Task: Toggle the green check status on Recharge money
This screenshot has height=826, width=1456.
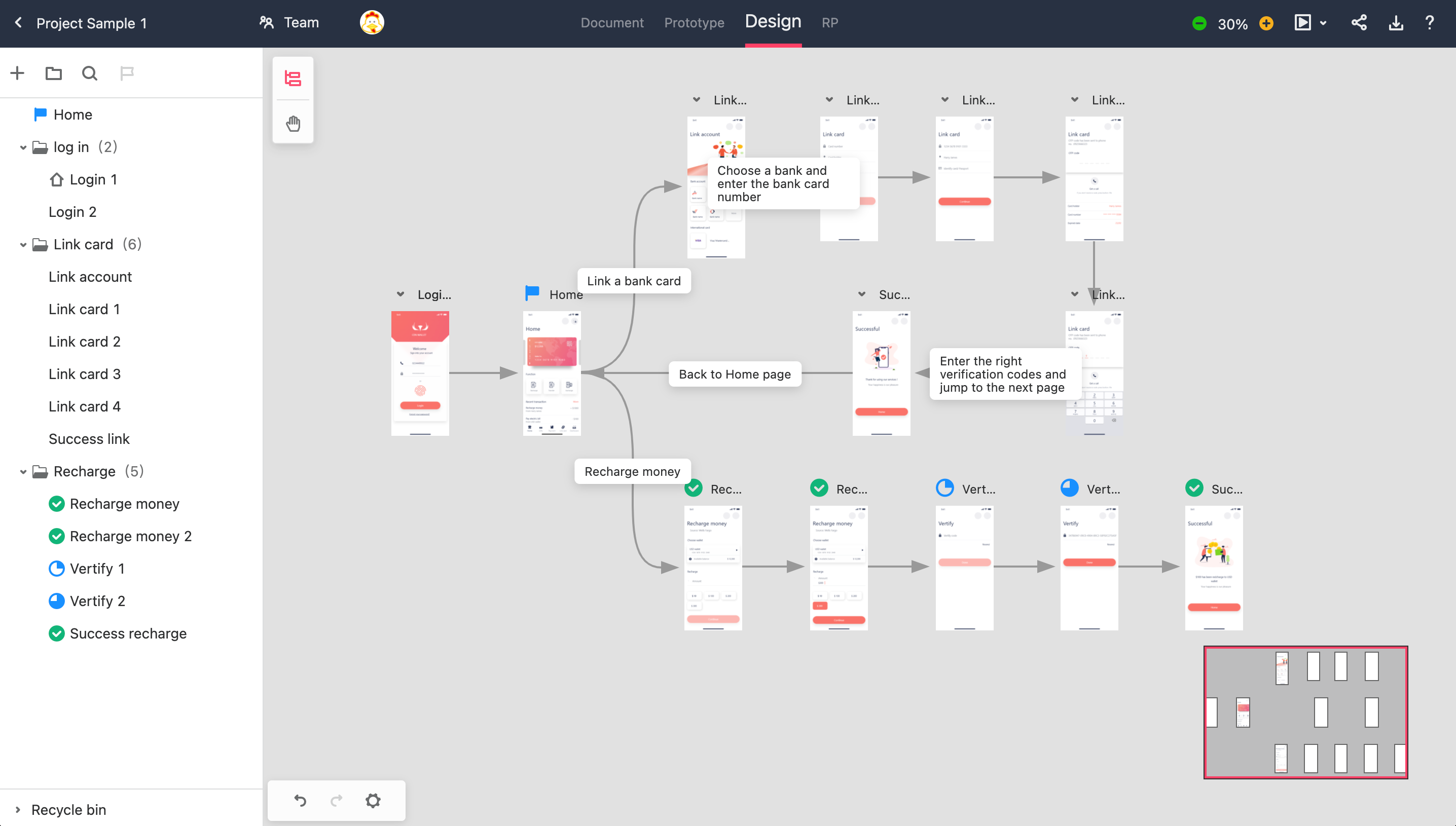Action: (x=57, y=504)
